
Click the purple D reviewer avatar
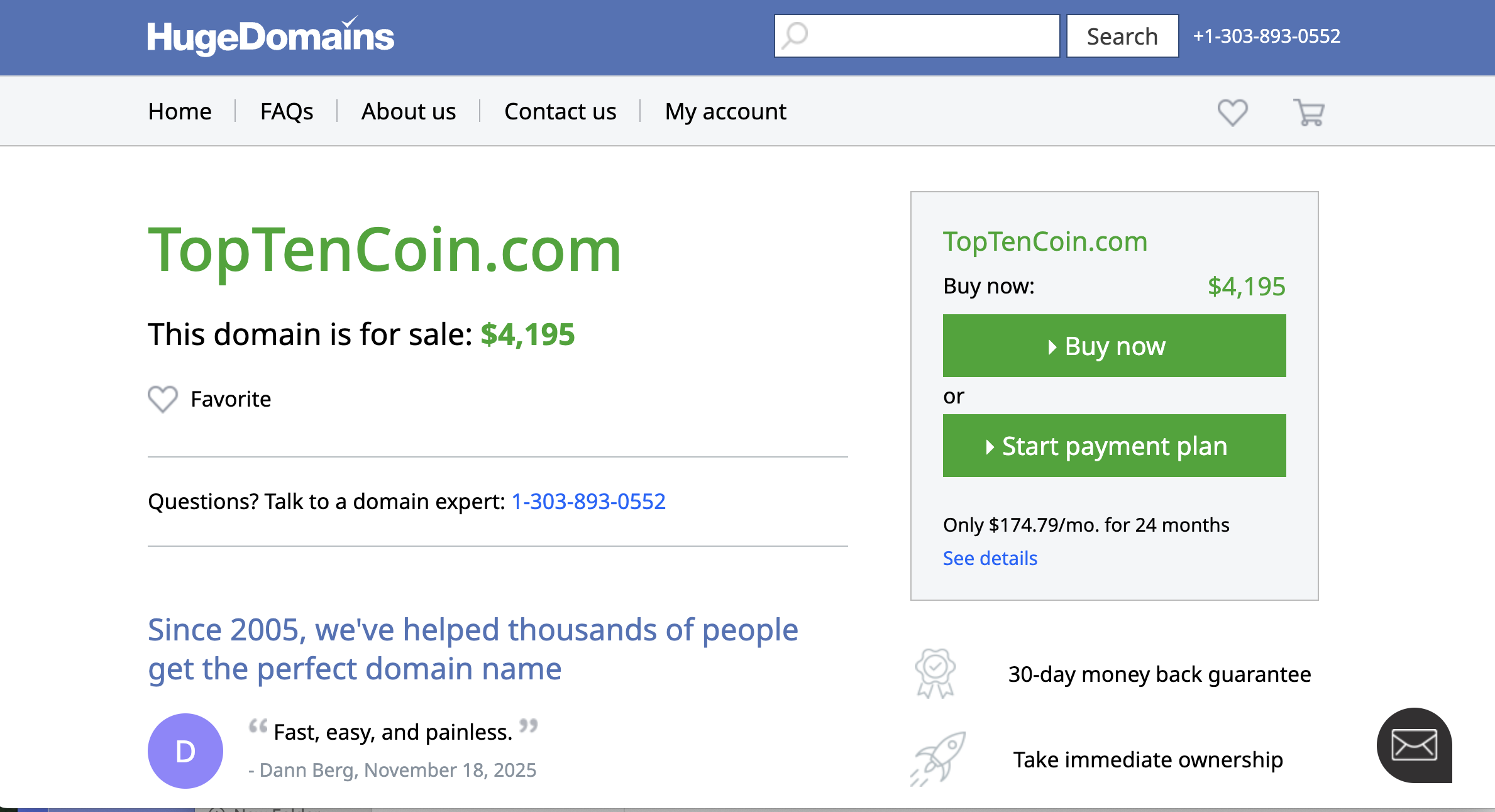click(185, 751)
